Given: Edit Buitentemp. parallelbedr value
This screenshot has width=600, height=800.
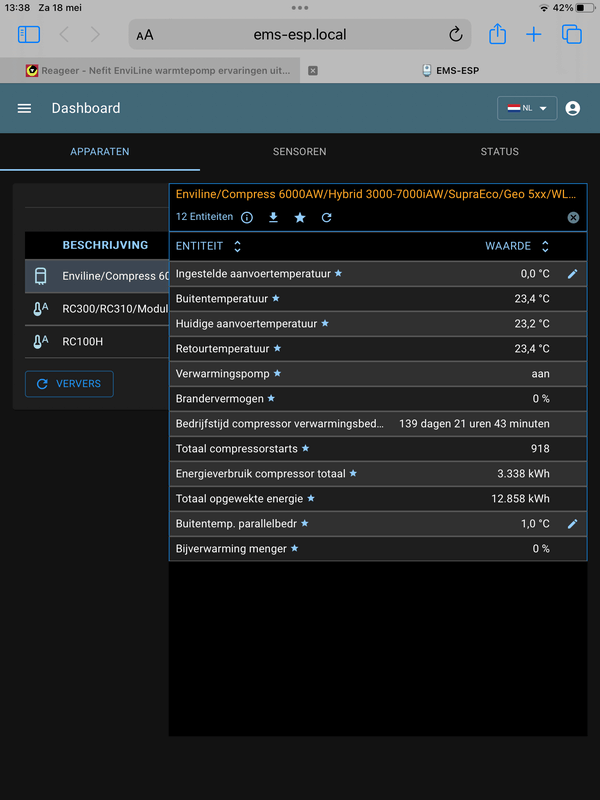Looking at the screenshot, I should click(572, 524).
